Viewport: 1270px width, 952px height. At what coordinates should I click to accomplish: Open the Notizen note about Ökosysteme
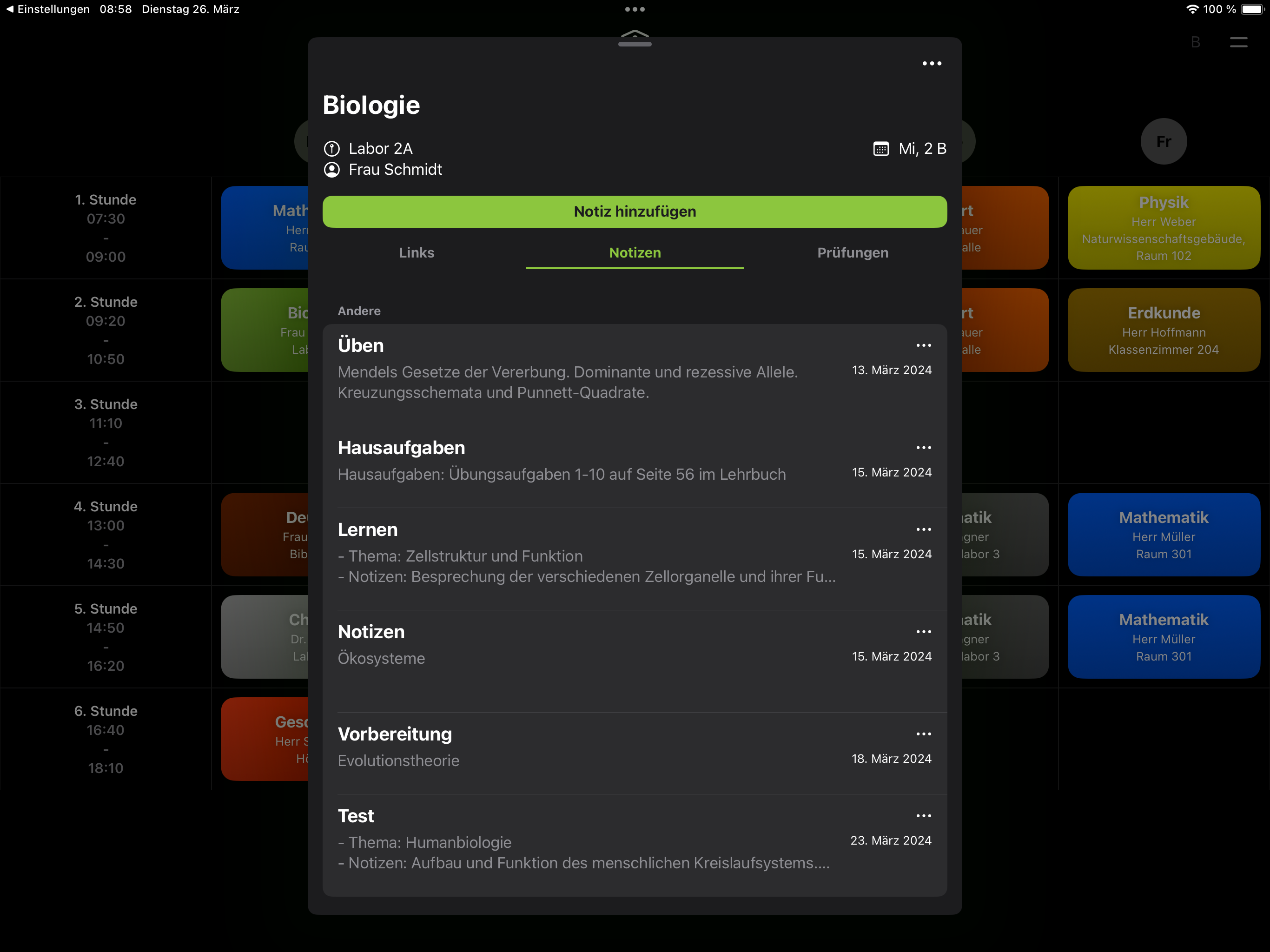[x=635, y=661]
